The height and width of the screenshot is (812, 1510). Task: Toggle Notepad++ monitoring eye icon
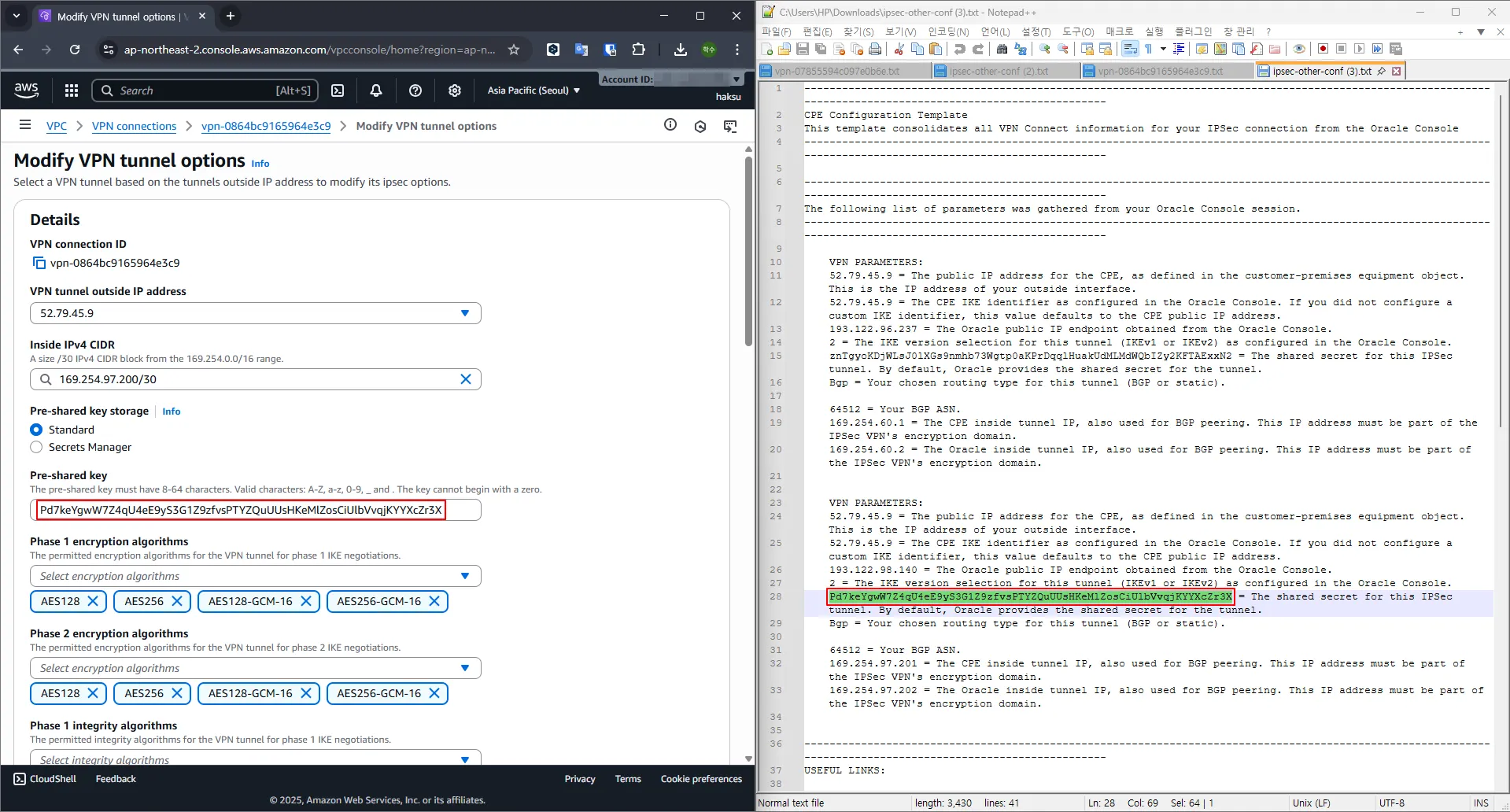pos(1299,49)
